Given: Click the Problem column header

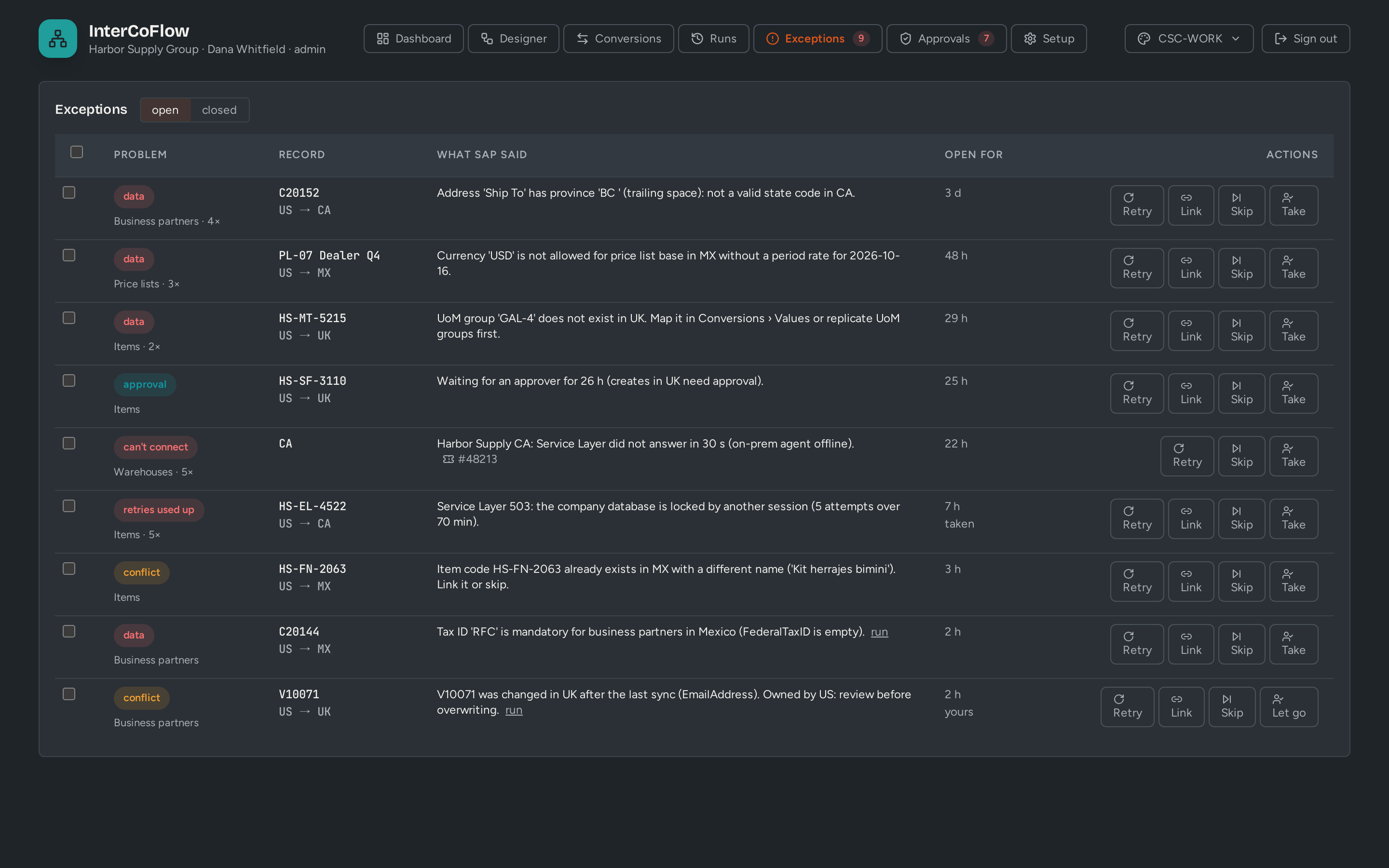Looking at the screenshot, I should pyautogui.click(x=140, y=154).
